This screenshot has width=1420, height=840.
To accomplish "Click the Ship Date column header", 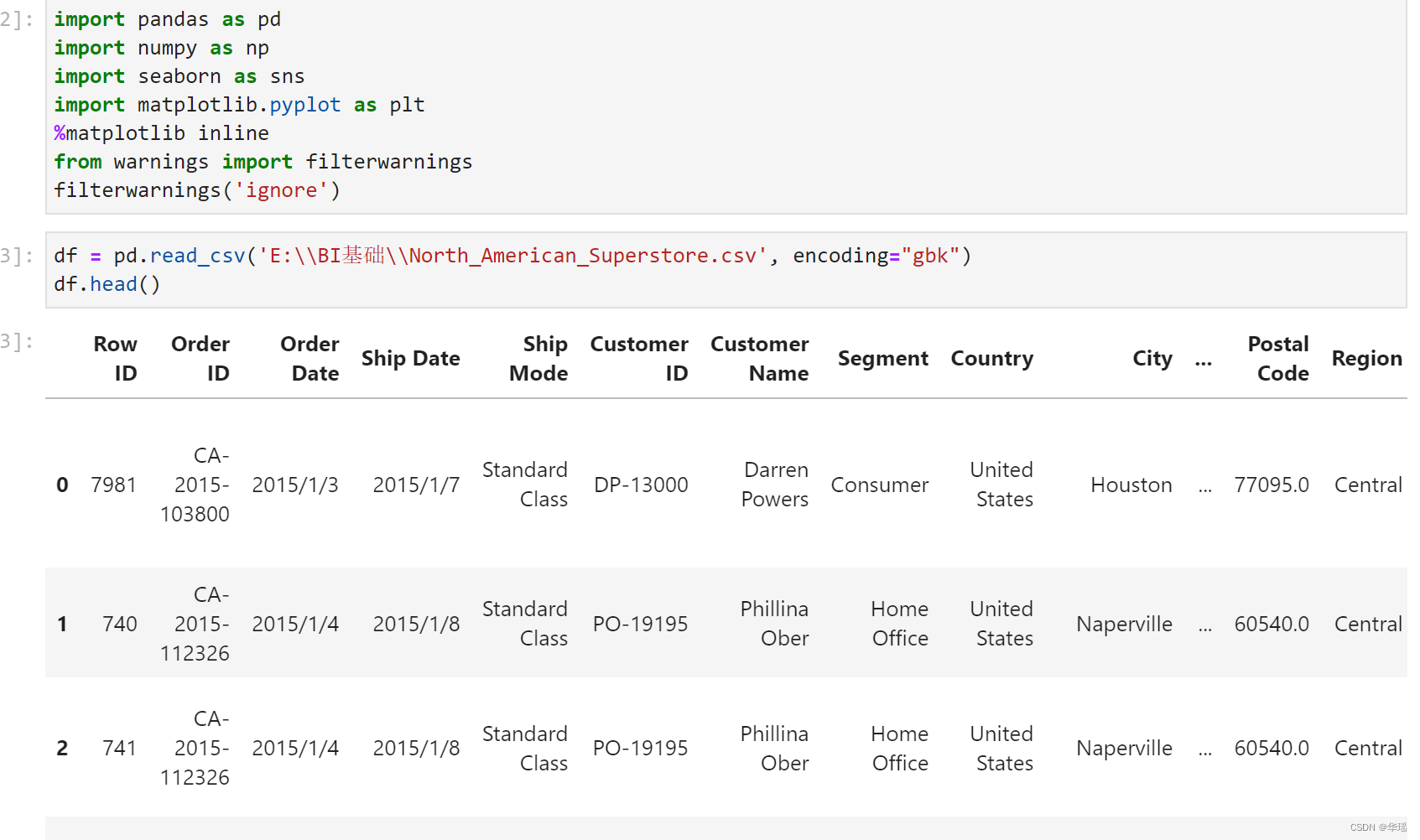I will pyautogui.click(x=410, y=359).
